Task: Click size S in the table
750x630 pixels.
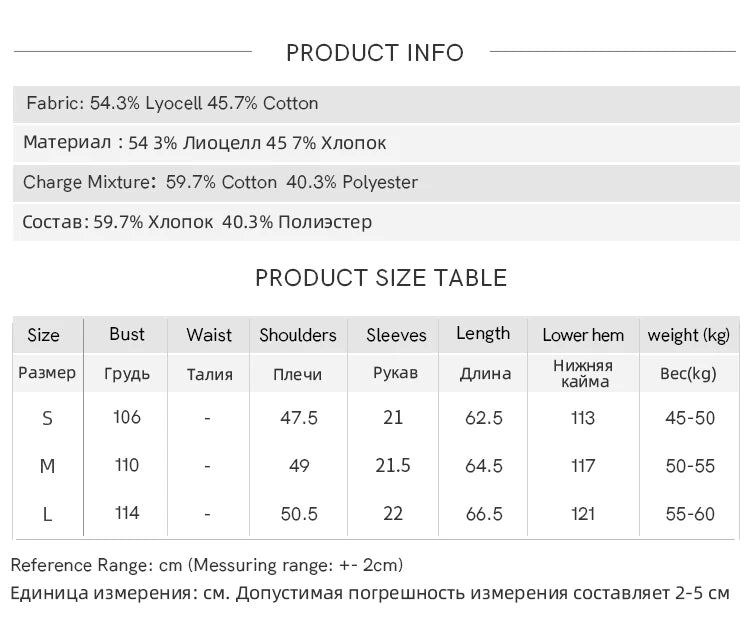Action: coord(47,419)
